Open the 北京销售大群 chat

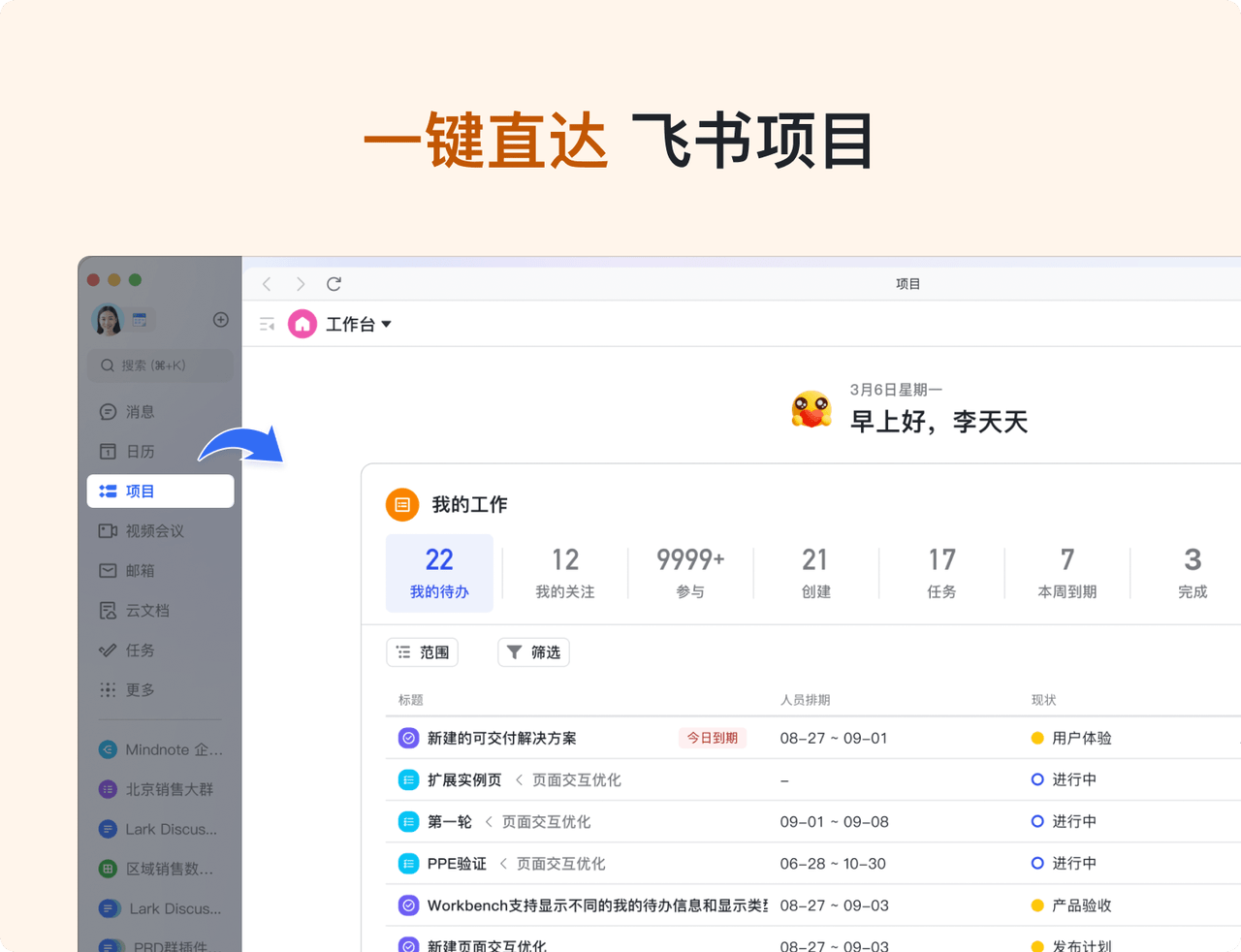[x=160, y=789]
